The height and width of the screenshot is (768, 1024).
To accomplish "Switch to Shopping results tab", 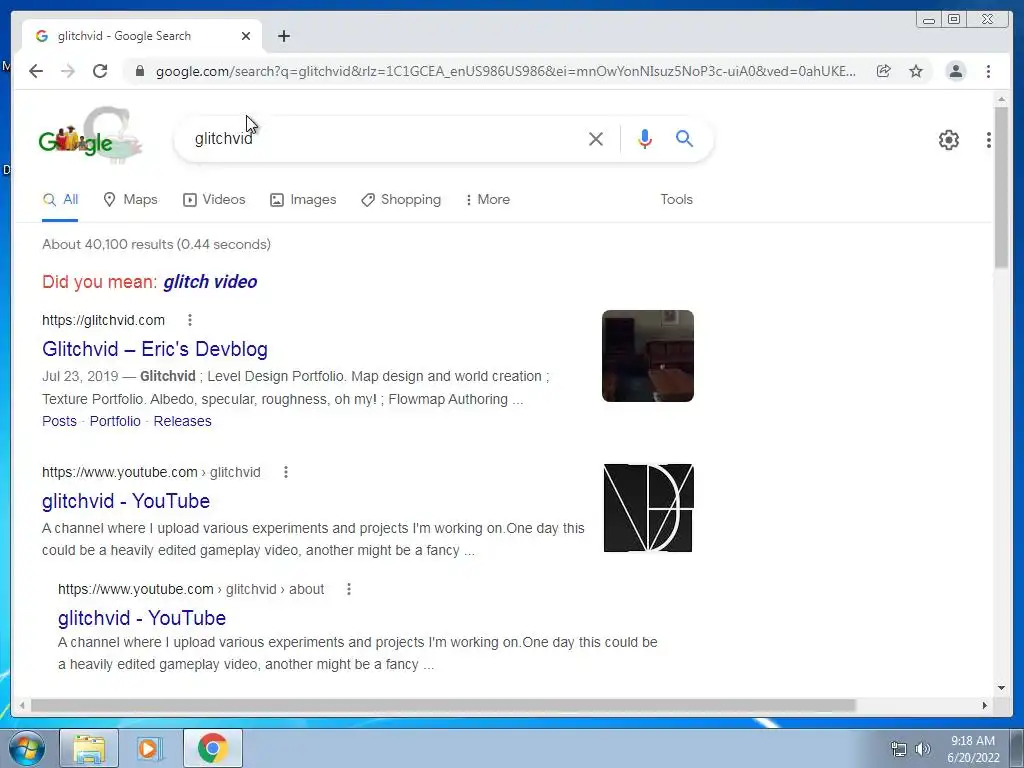I will pyautogui.click(x=401, y=199).
